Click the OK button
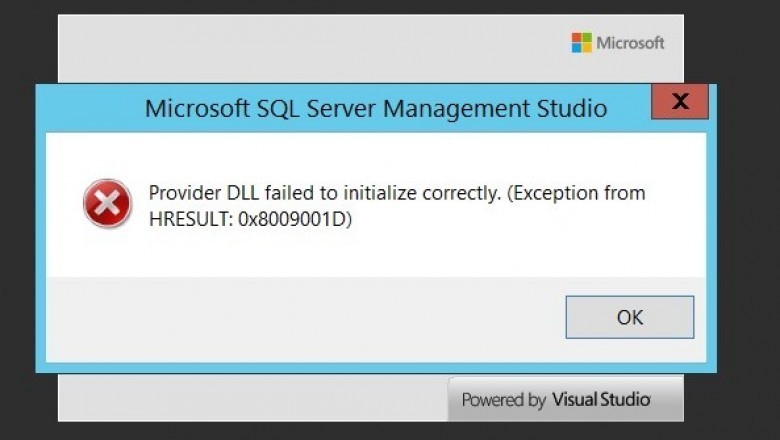 pyautogui.click(x=629, y=317)
